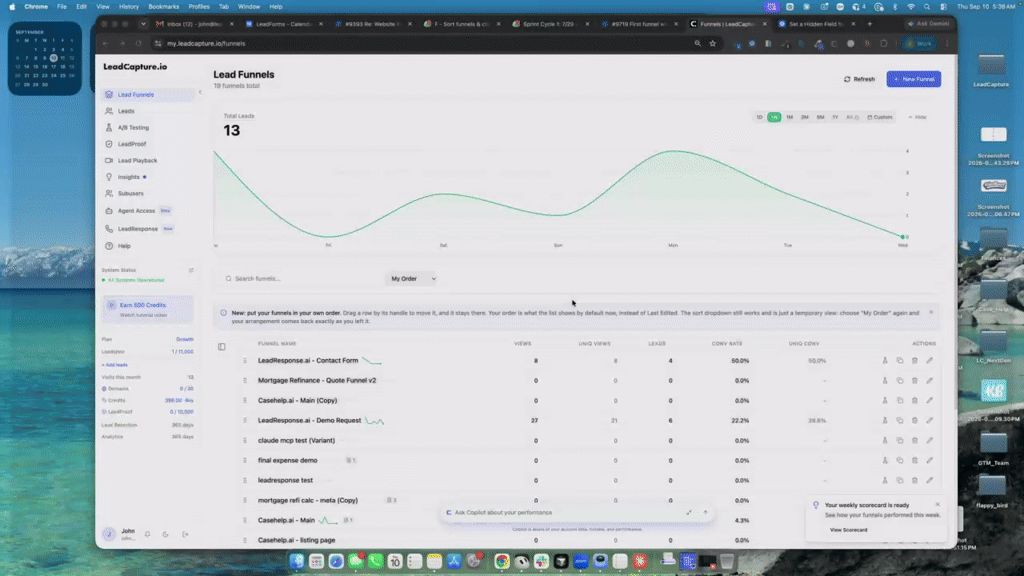Edit Mortgage Refinance Quote Funnel v2
The image size is (1024, 576).
(929, 381)
